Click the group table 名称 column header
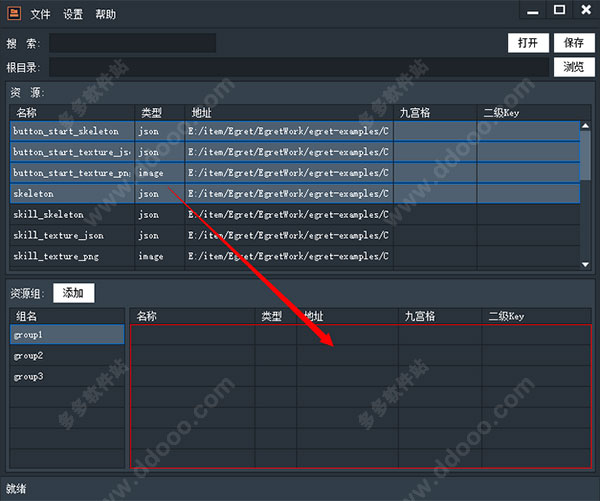Screen dimensions: 600x501 pyautogui.click(x=192, y=316)
